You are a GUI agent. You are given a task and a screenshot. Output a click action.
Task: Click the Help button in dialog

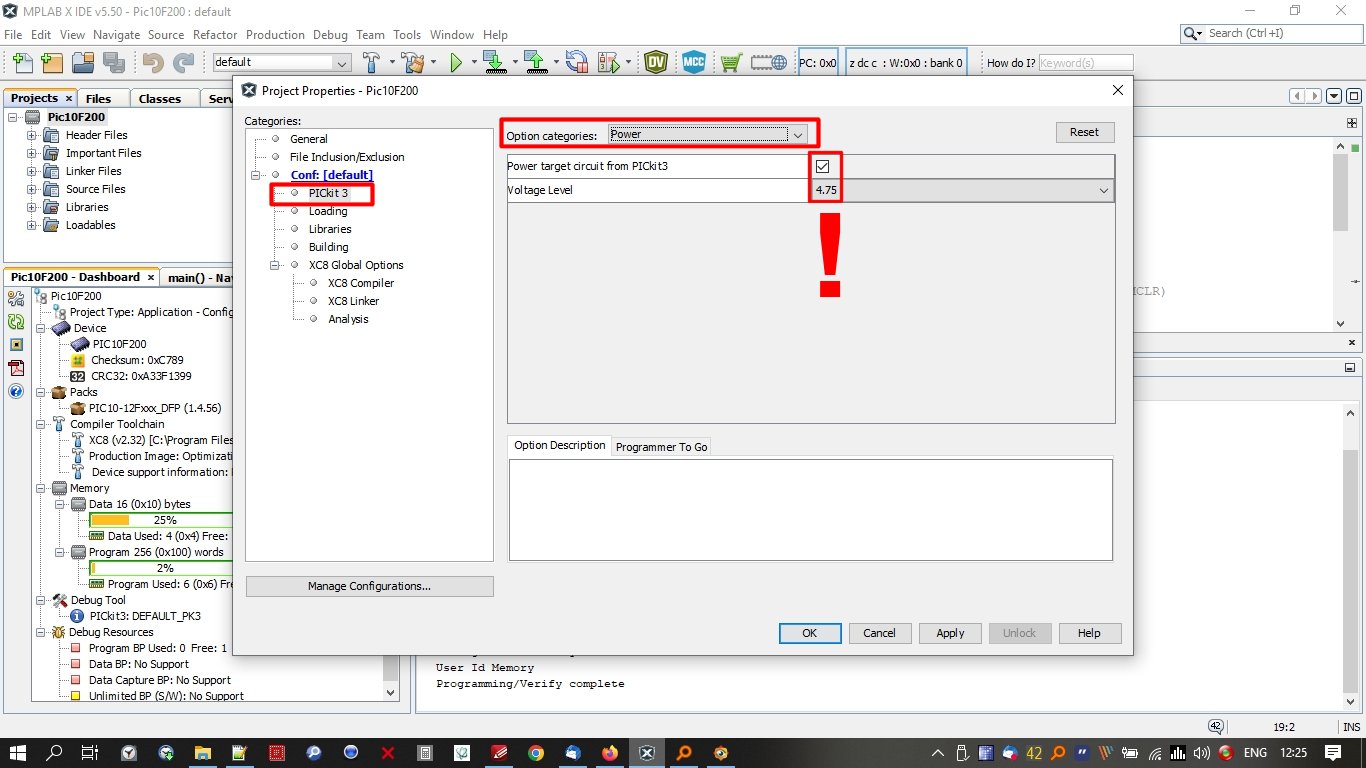(1089, 633)
